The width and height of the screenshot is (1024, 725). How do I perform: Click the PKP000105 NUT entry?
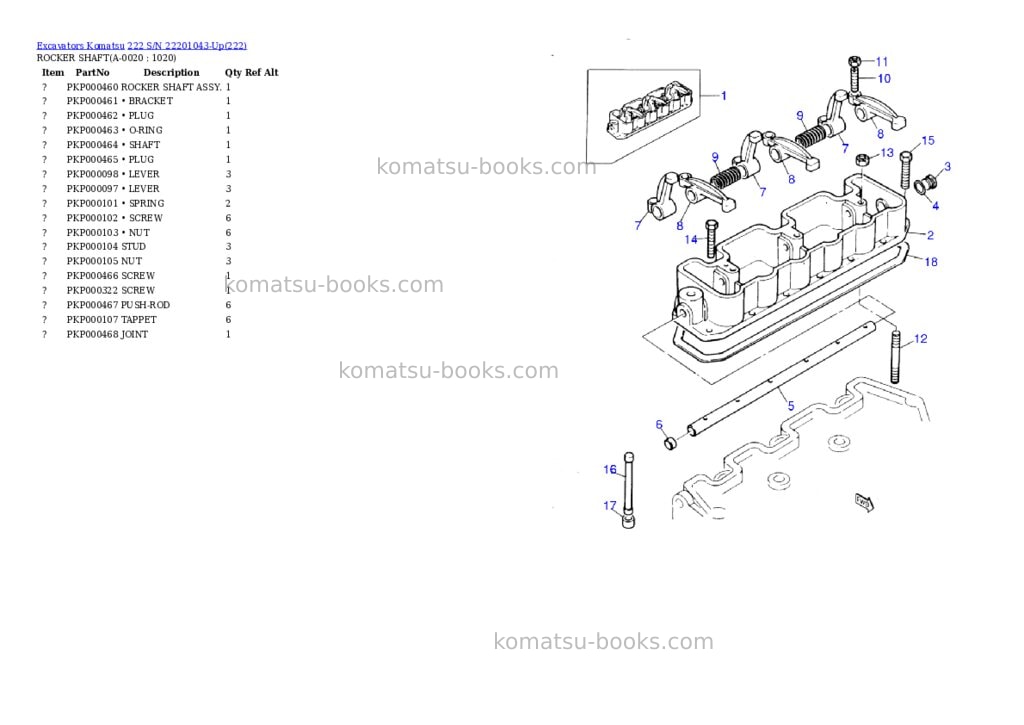coord(136,261)
